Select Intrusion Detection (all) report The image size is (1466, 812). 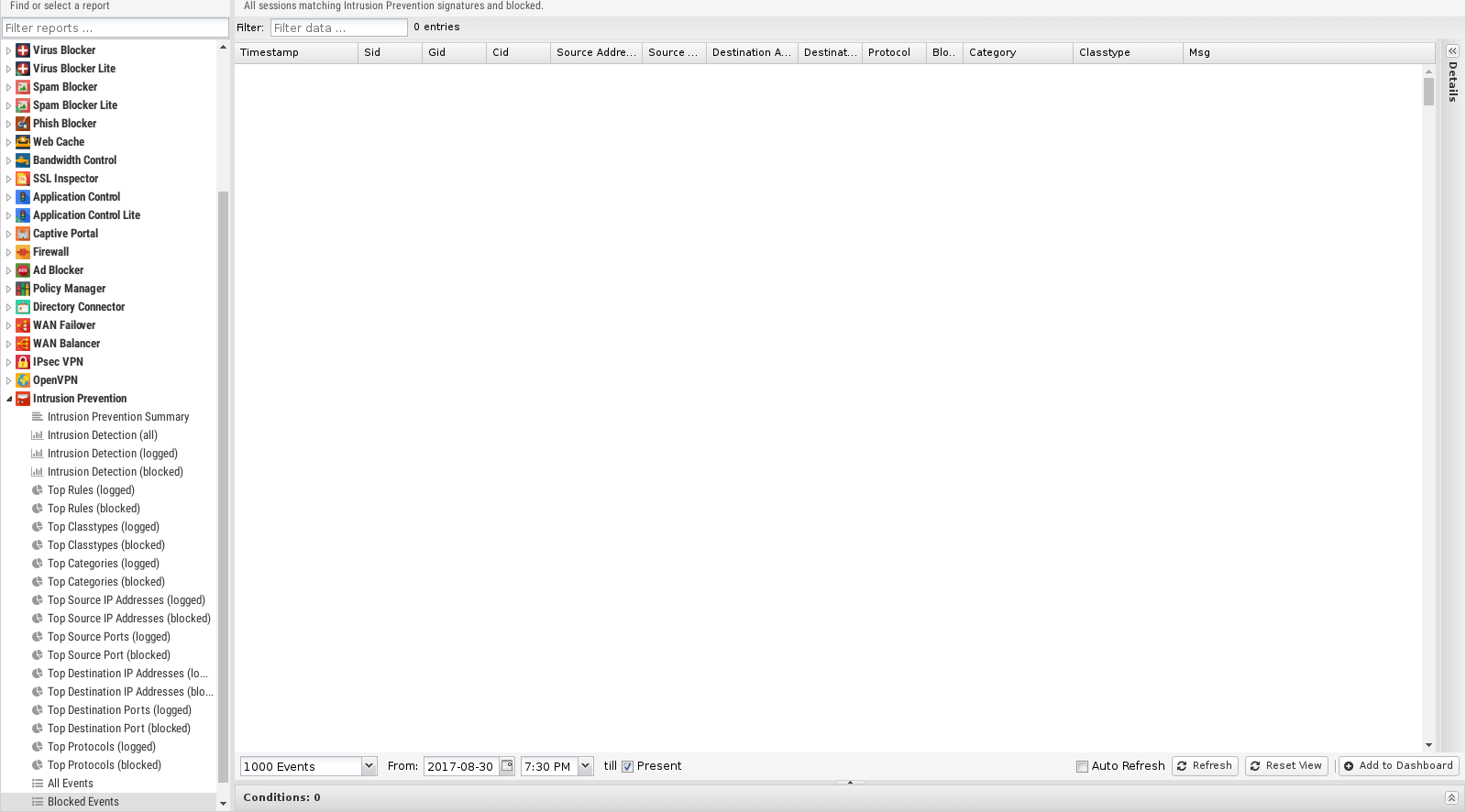point(103,435)
